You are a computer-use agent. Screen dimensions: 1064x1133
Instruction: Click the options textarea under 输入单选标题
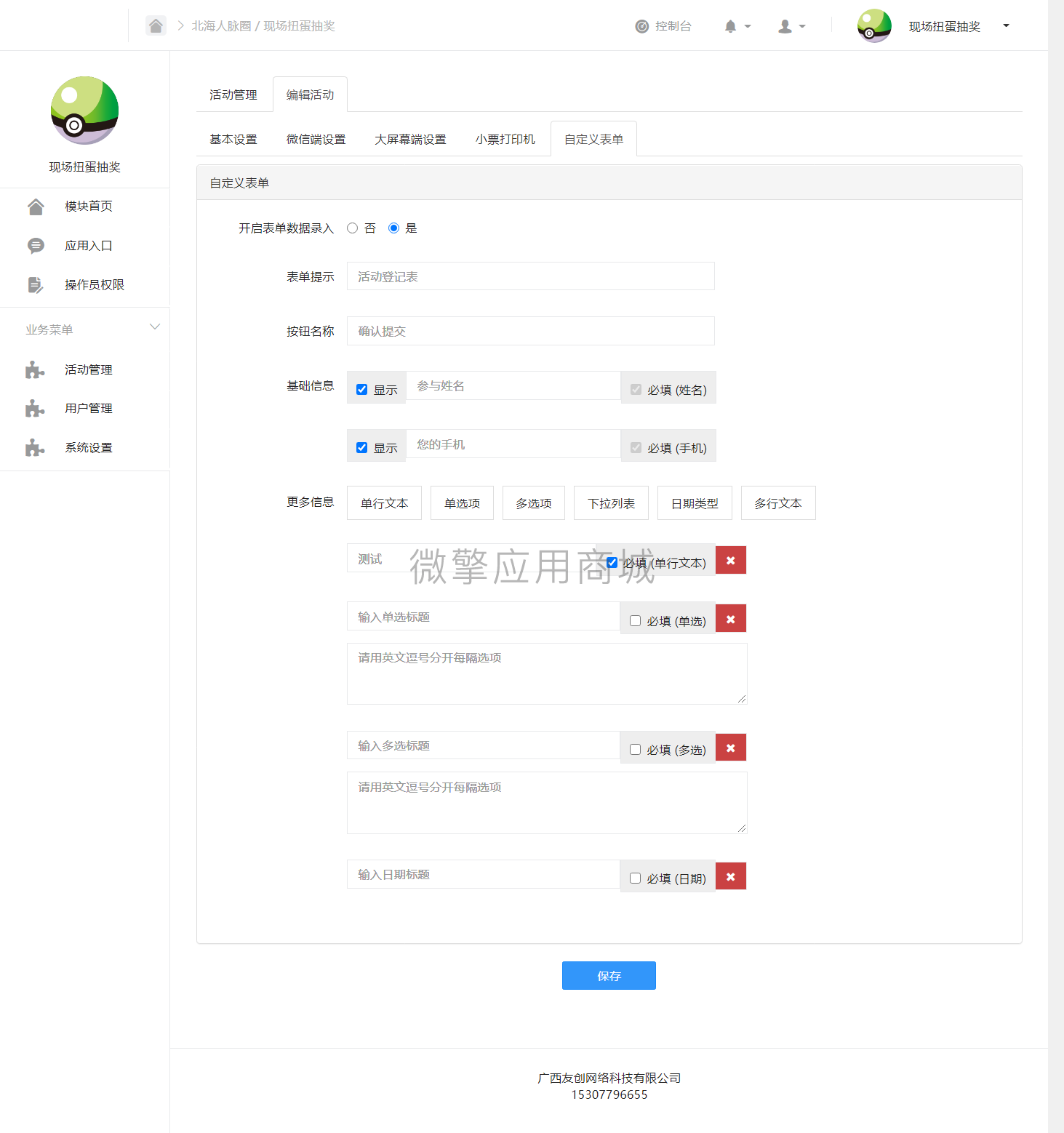[x=547, y=674]
